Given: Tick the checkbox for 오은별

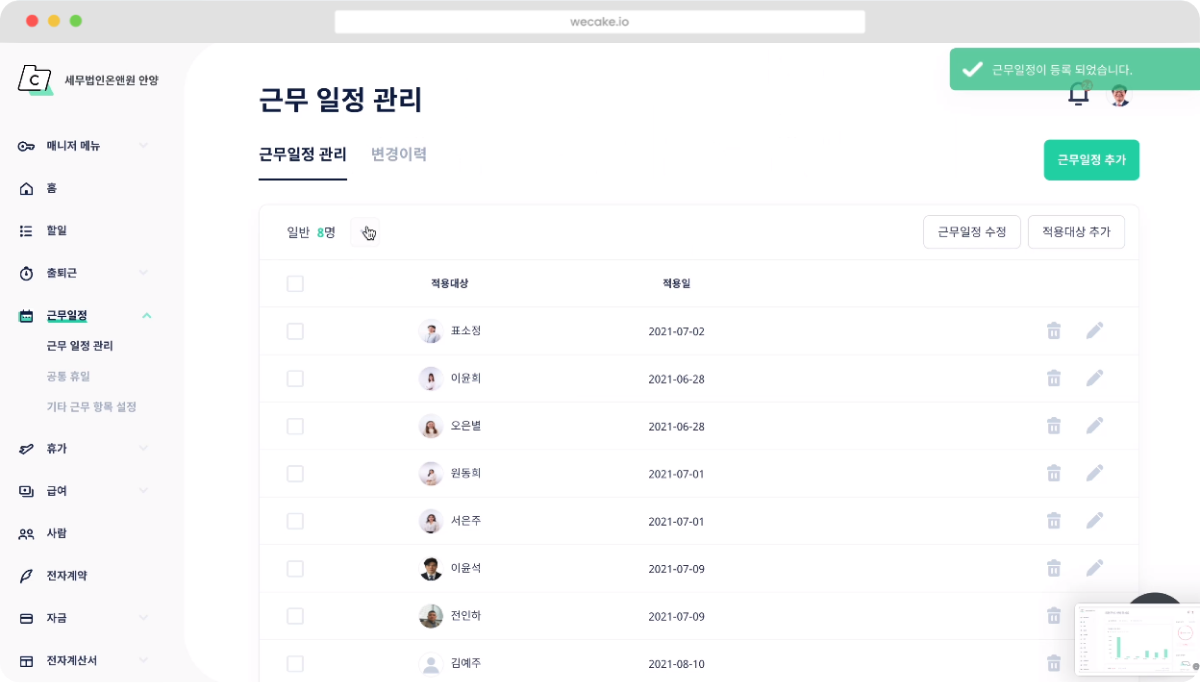Looking at the screenshot, I should [295, 426].
